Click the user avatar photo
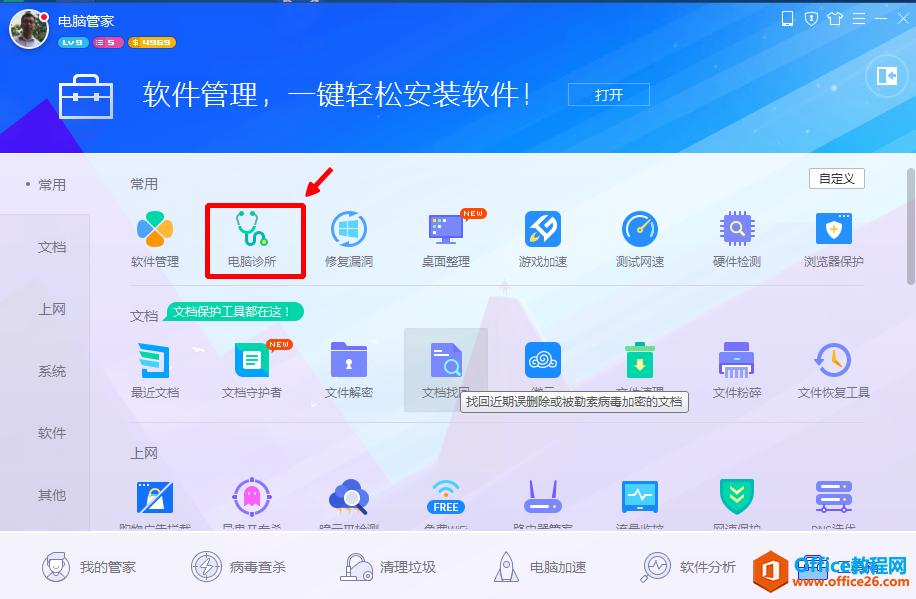This screenshot has width=916, height=599. tap(29, 30)
